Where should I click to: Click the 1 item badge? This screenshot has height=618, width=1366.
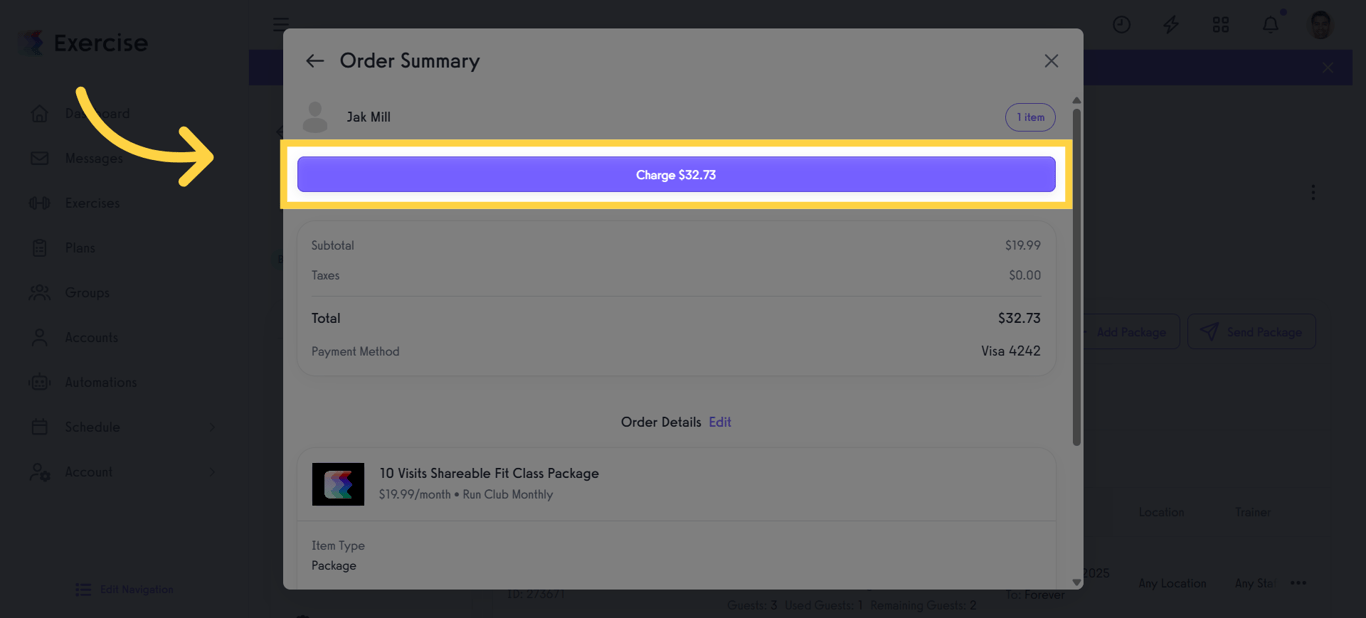[1030, 117]
